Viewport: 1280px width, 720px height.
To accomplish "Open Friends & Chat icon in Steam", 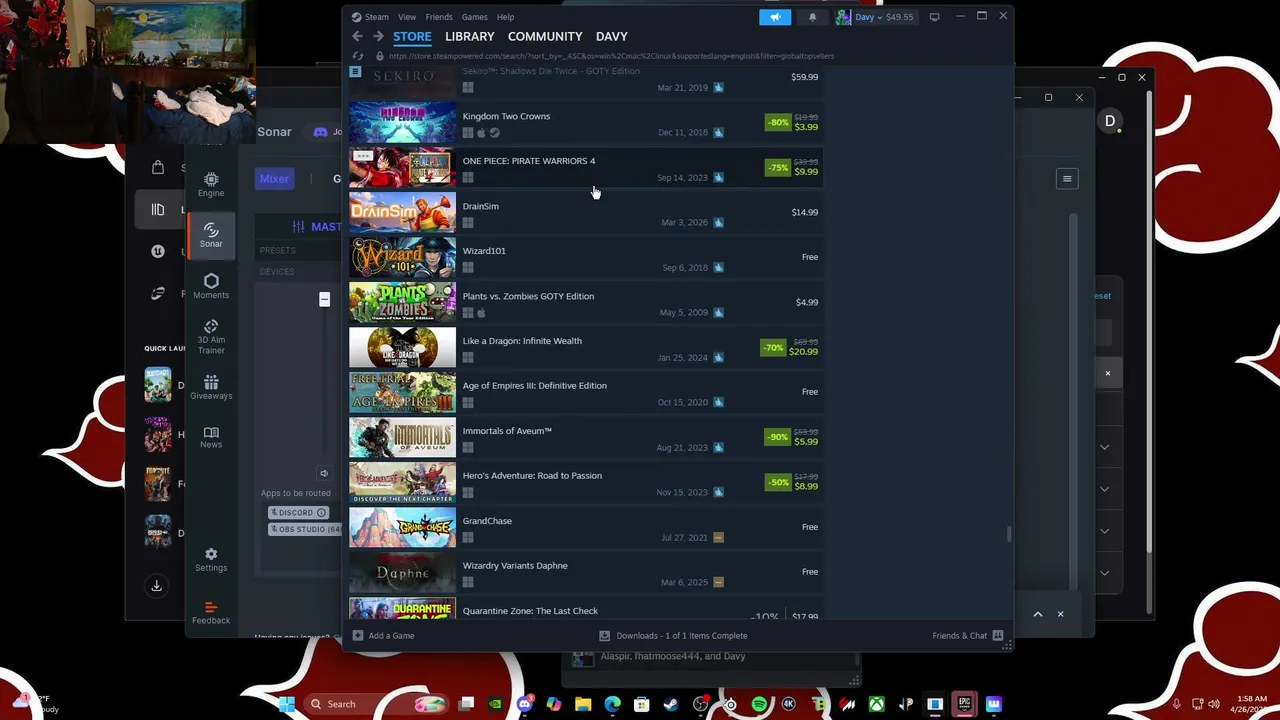I will (x=998, y=635).
